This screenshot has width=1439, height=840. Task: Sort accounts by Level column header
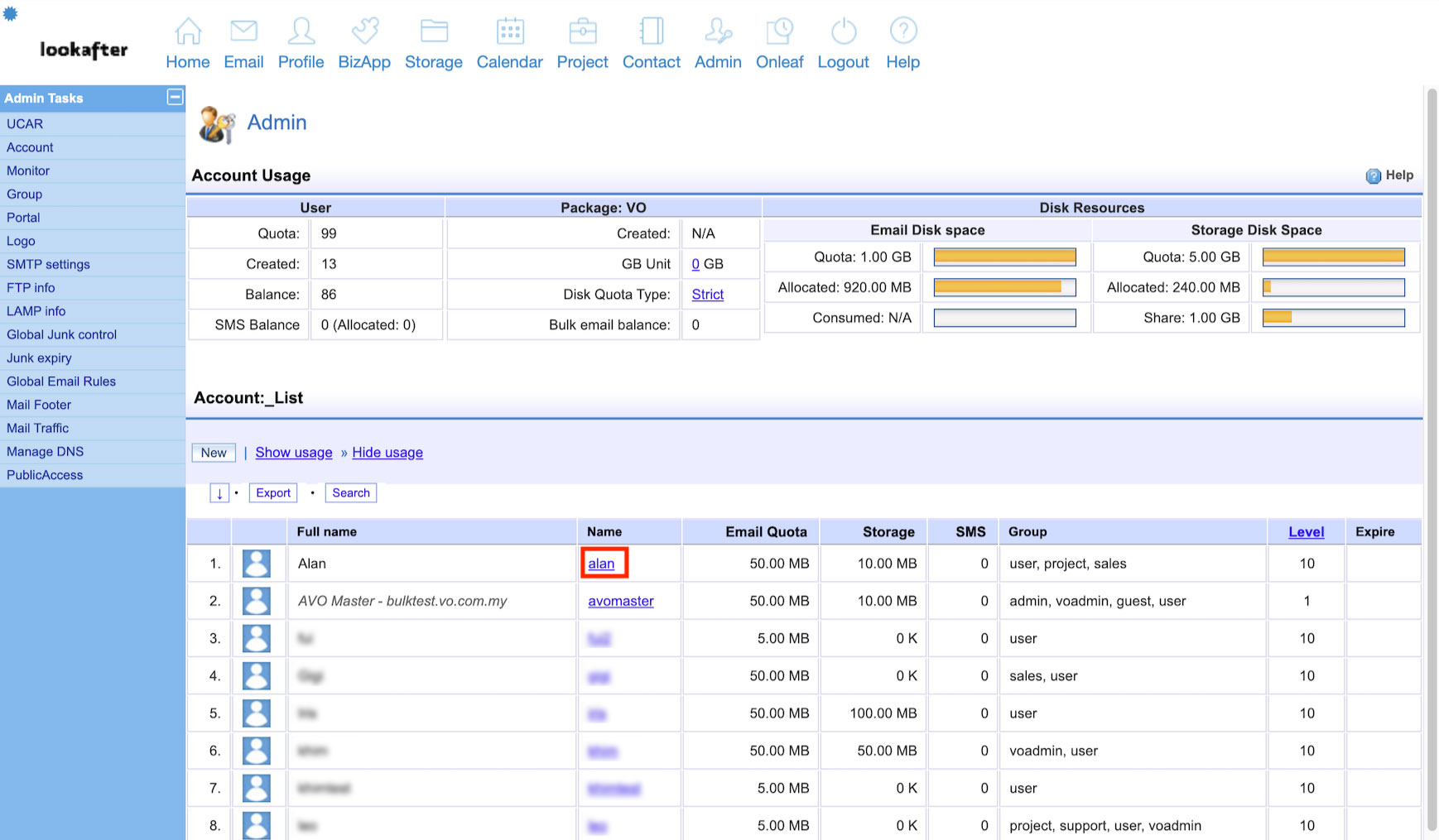[1306, 532]
